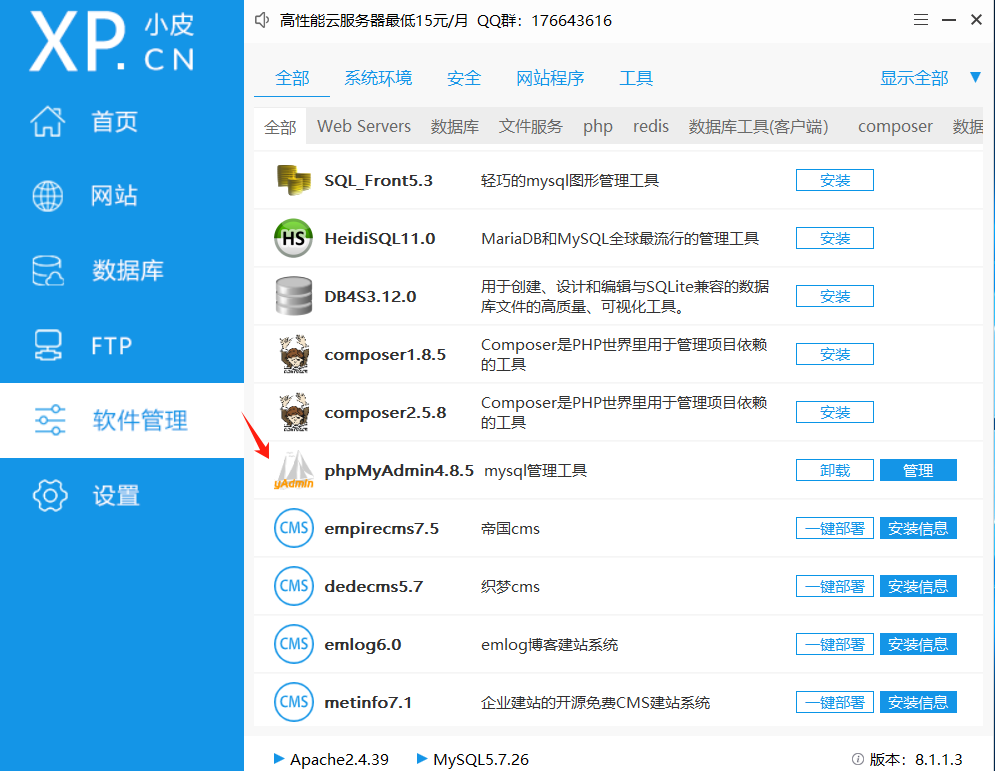The width and height of the screenshot is (995, 771).
Task: Install HeidiSQL11.0 with 安装 button
Action: tap(834, 238)
